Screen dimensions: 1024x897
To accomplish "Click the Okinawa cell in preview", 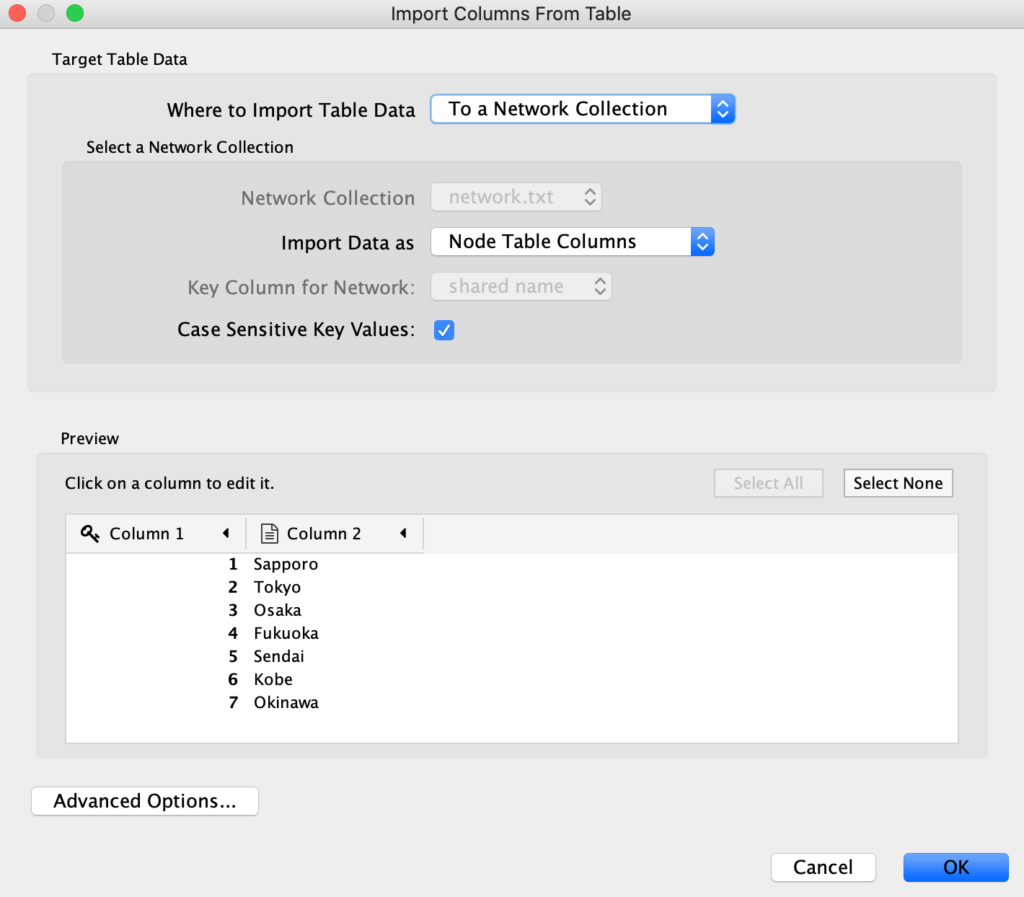I will pos(286,702).
